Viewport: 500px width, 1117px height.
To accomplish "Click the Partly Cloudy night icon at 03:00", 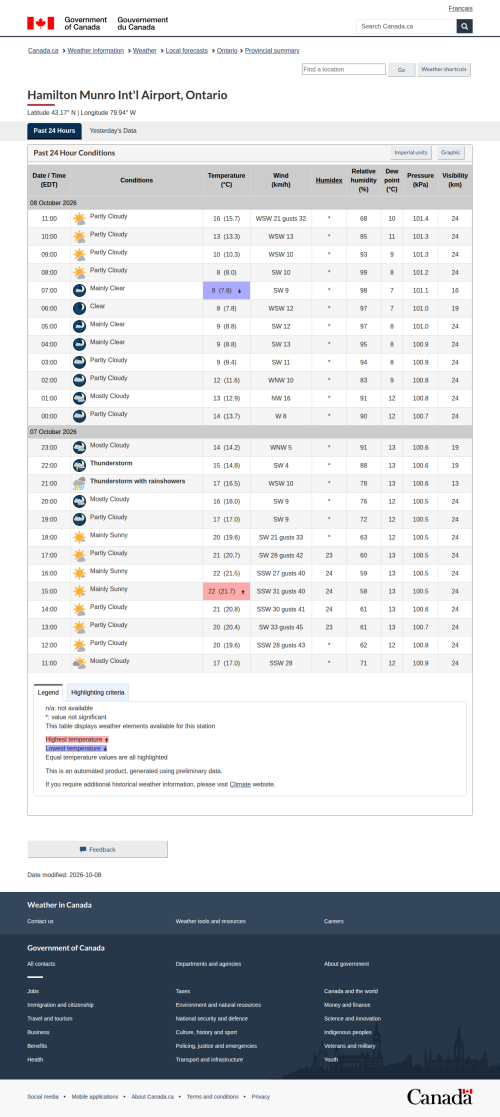I will [79, 363].
